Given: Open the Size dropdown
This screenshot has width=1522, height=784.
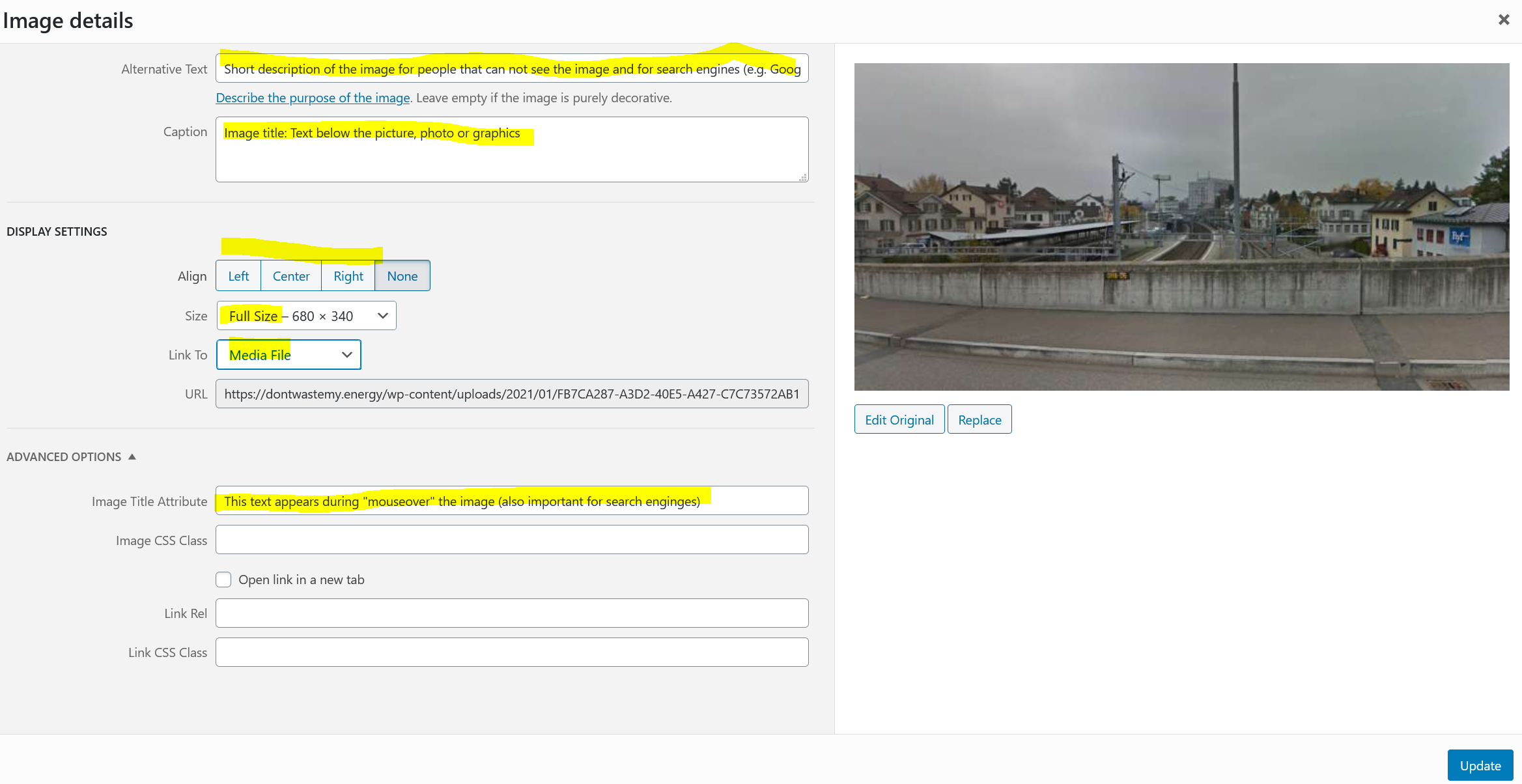Looking at the screenshot, I should 306,316.
